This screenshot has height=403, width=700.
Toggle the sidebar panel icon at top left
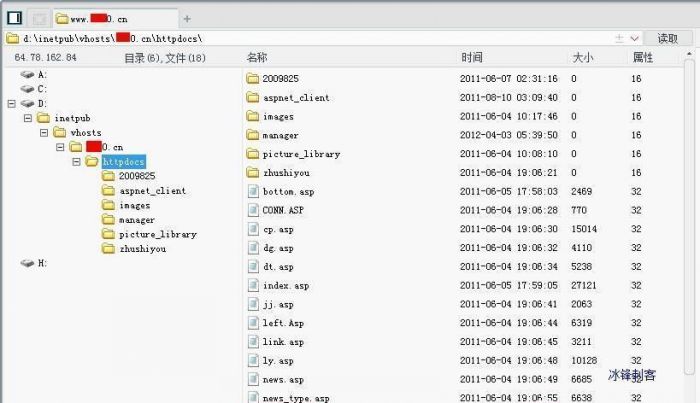coord(14,18)
